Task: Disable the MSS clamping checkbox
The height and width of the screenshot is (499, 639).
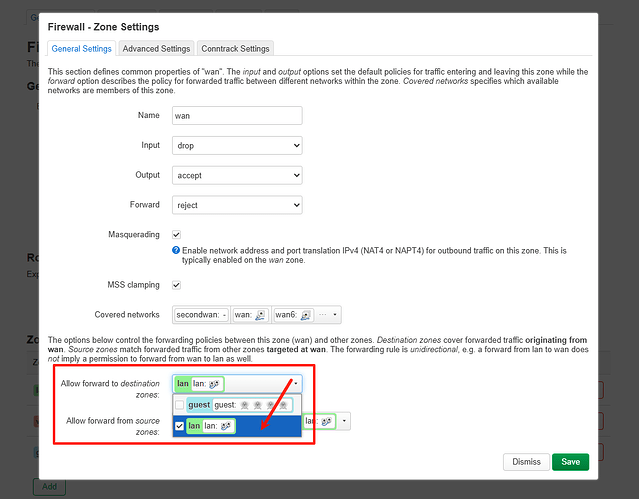Action: (177, 285)
